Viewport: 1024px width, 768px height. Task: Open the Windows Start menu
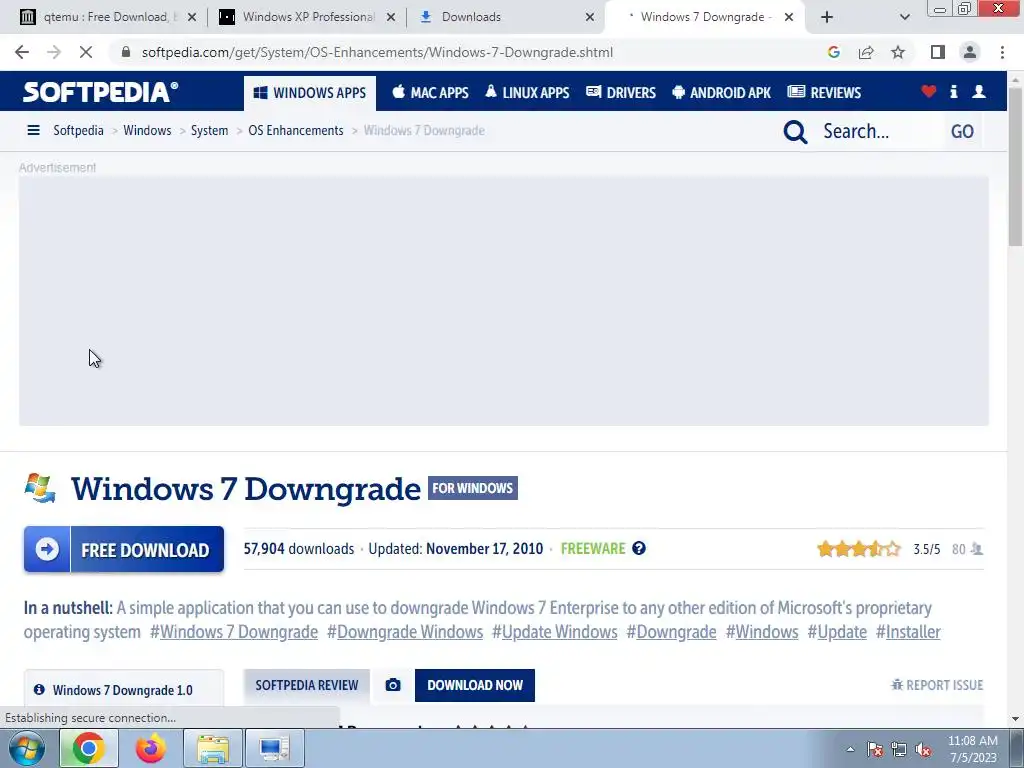coord(27,748)
